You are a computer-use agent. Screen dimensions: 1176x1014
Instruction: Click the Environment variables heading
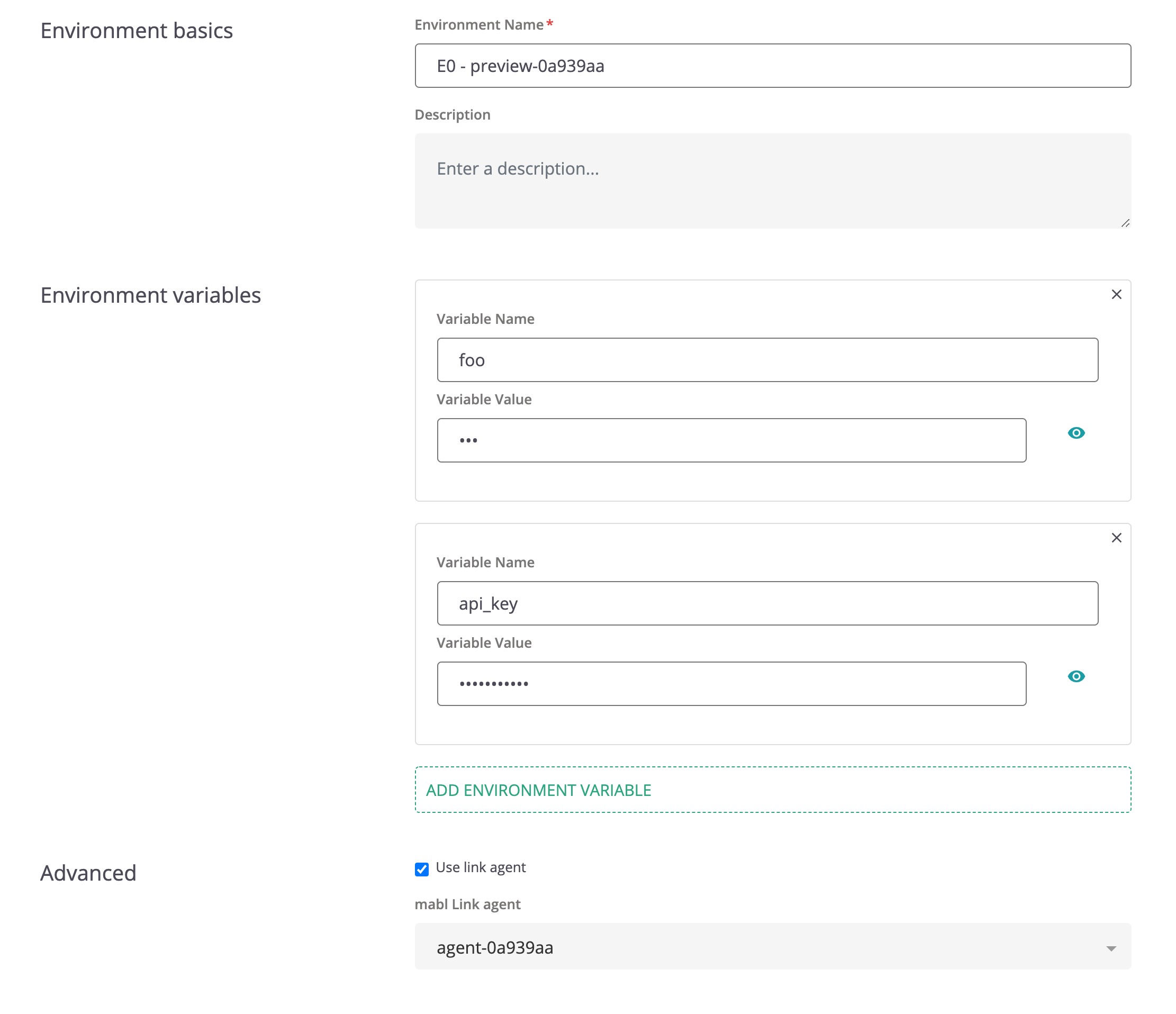tap(150, 295)
